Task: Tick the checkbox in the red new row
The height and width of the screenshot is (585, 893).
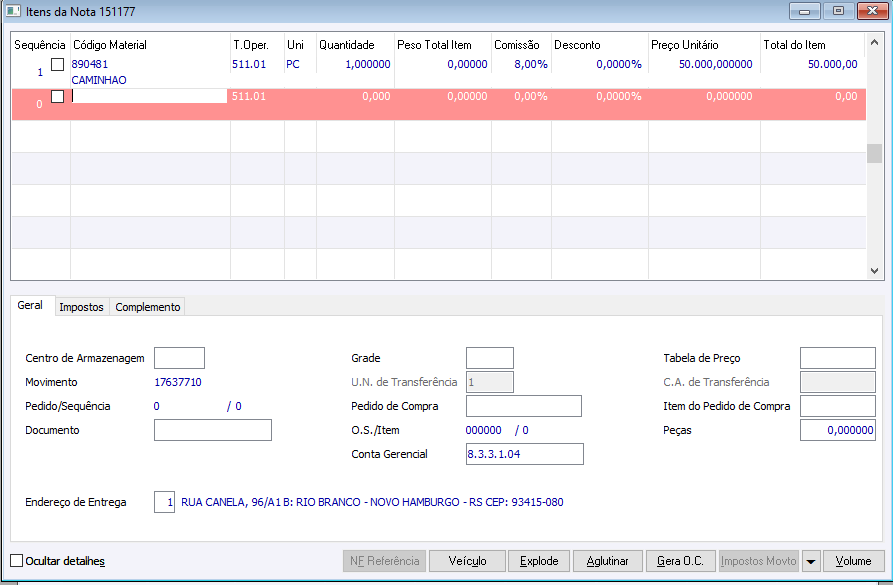Action: (58, 96)
